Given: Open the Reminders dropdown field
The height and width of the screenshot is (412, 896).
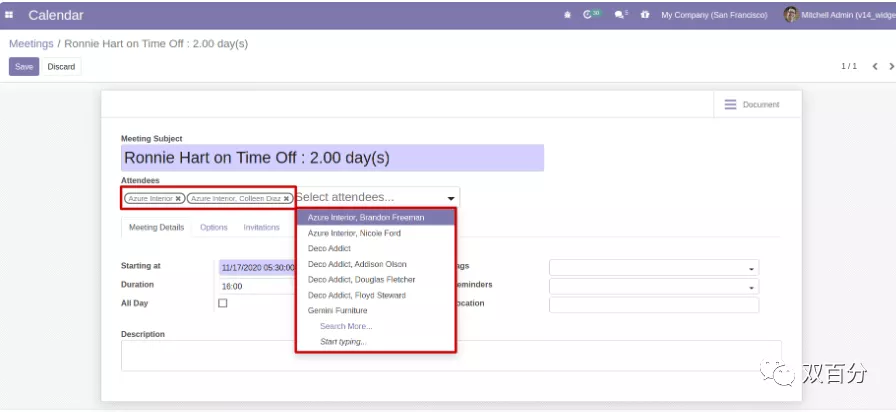Looking at the screenshot, I should point(654,286).
